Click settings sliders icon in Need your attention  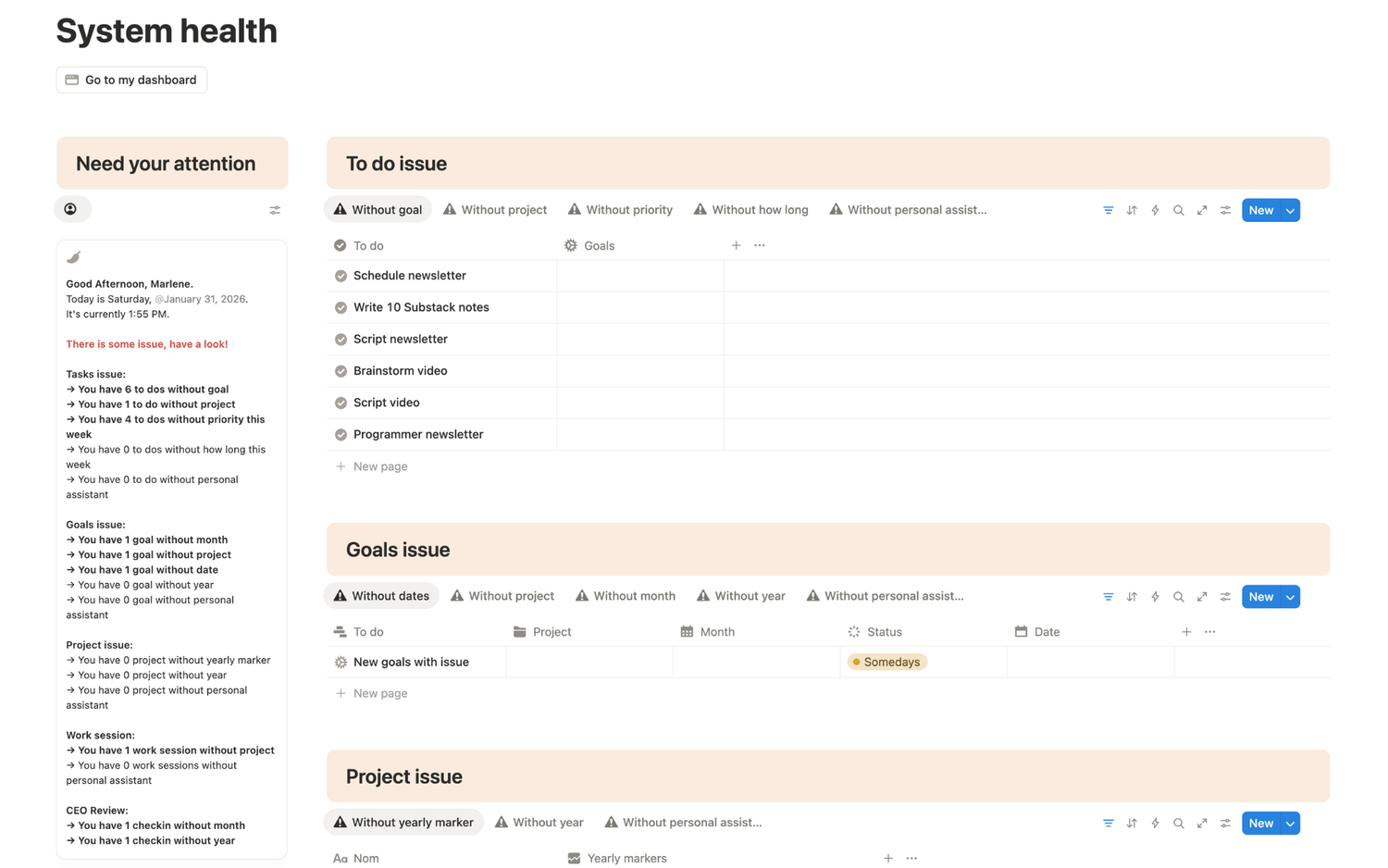[x=275, y=210]
